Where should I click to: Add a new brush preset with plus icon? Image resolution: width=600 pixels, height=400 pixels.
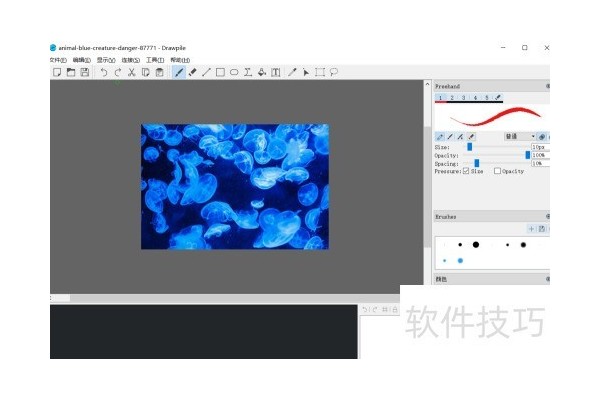pyautogui.click(x=531, y=229)
